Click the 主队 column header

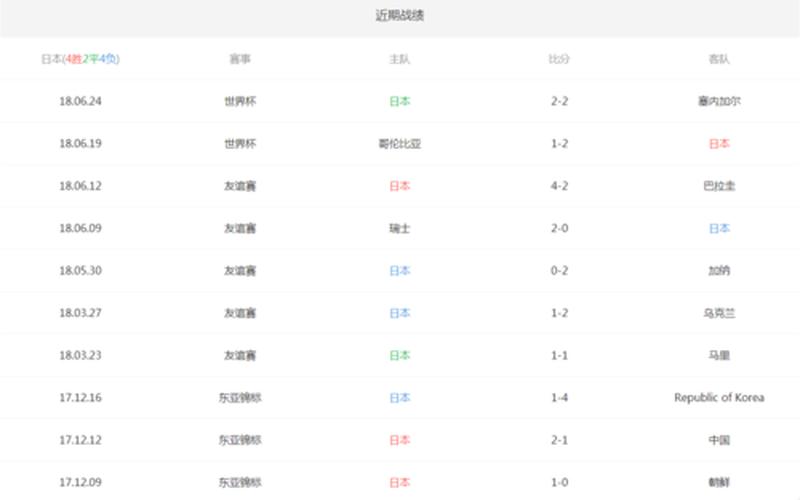click(x=399, y=59)
